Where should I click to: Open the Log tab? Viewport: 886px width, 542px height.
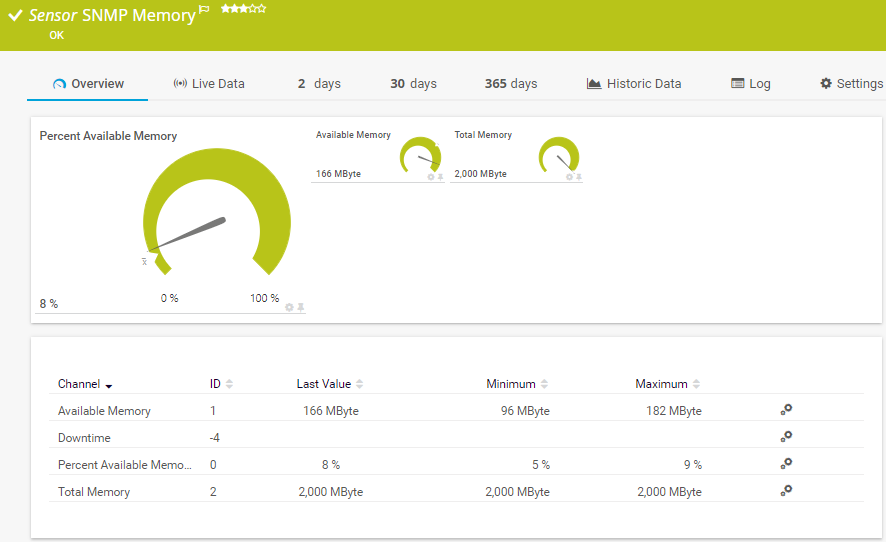pos(751,84)
